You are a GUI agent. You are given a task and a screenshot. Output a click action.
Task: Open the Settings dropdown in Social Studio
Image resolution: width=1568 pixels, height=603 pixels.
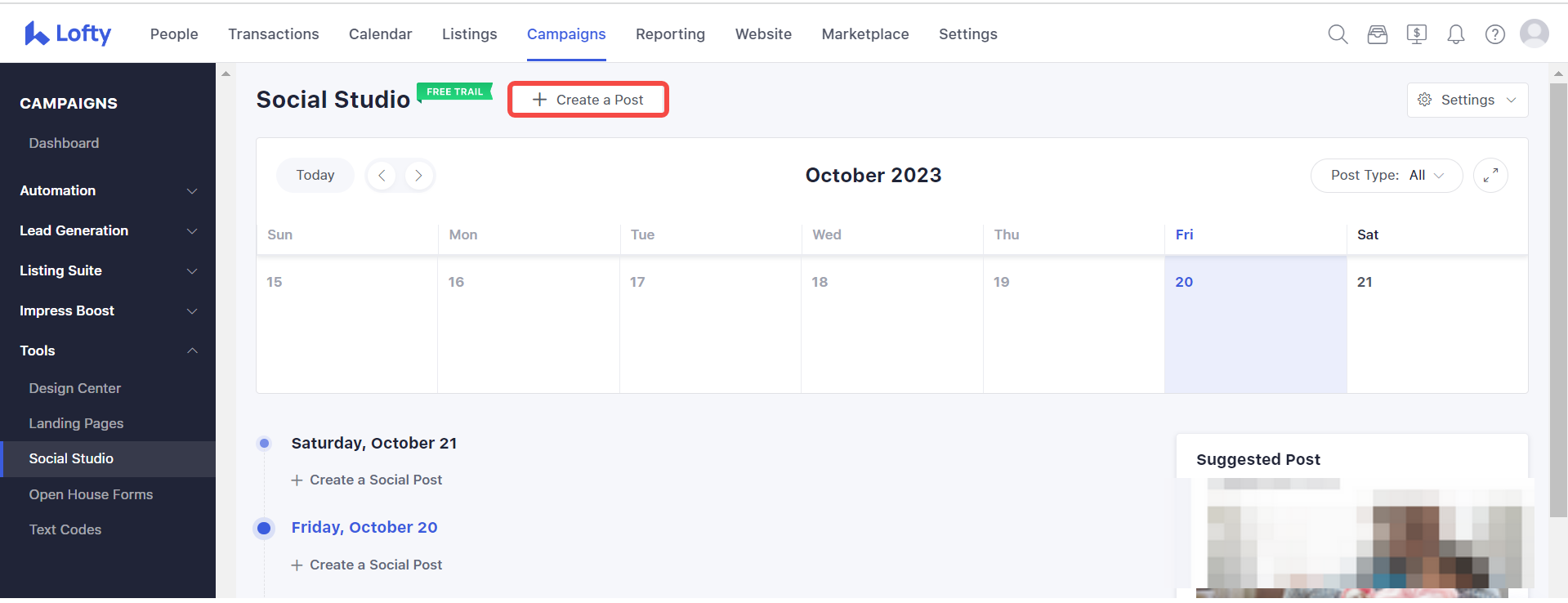[1467, 100]
